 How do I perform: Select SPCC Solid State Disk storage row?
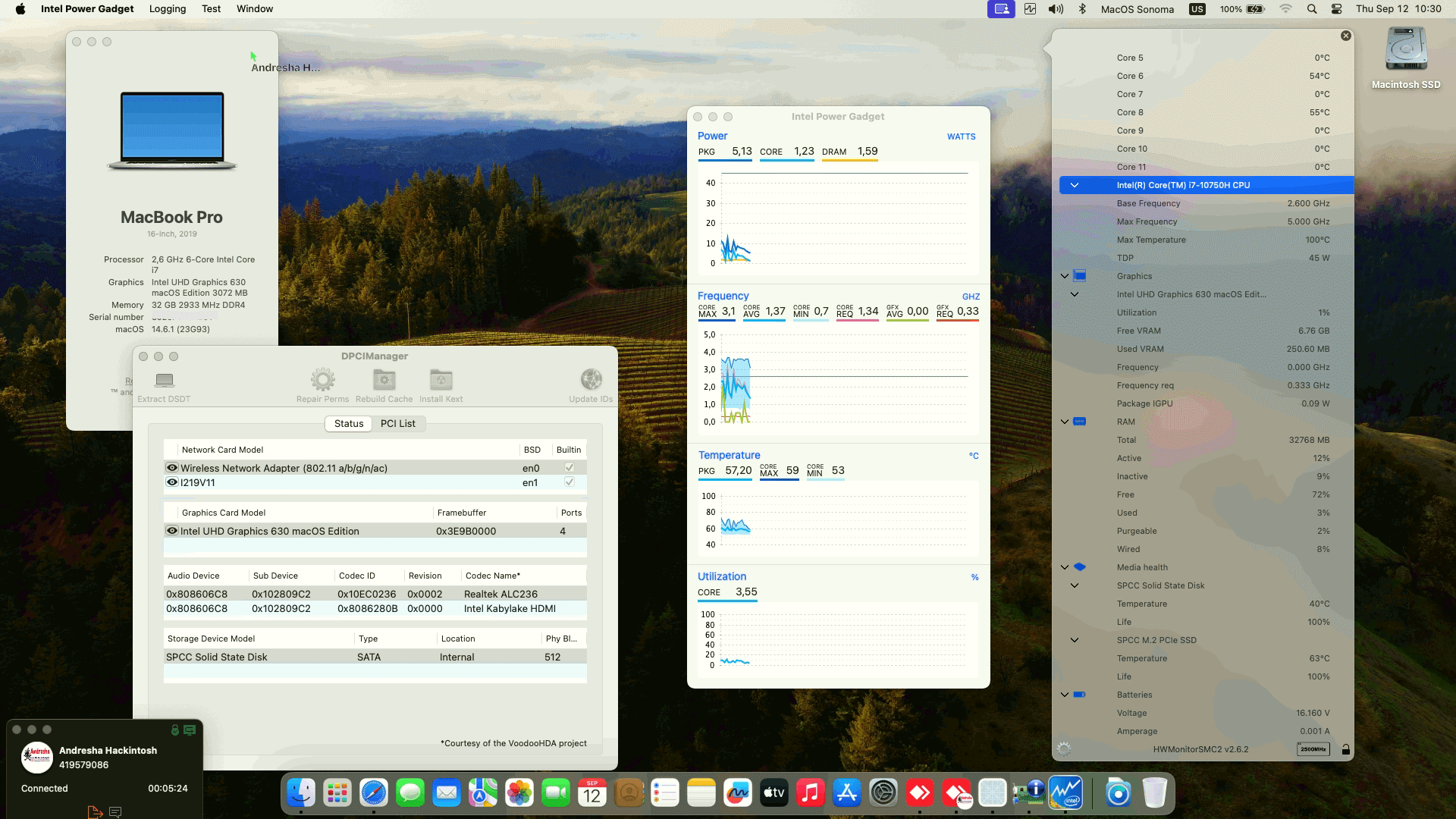click(x=375, y=657)
